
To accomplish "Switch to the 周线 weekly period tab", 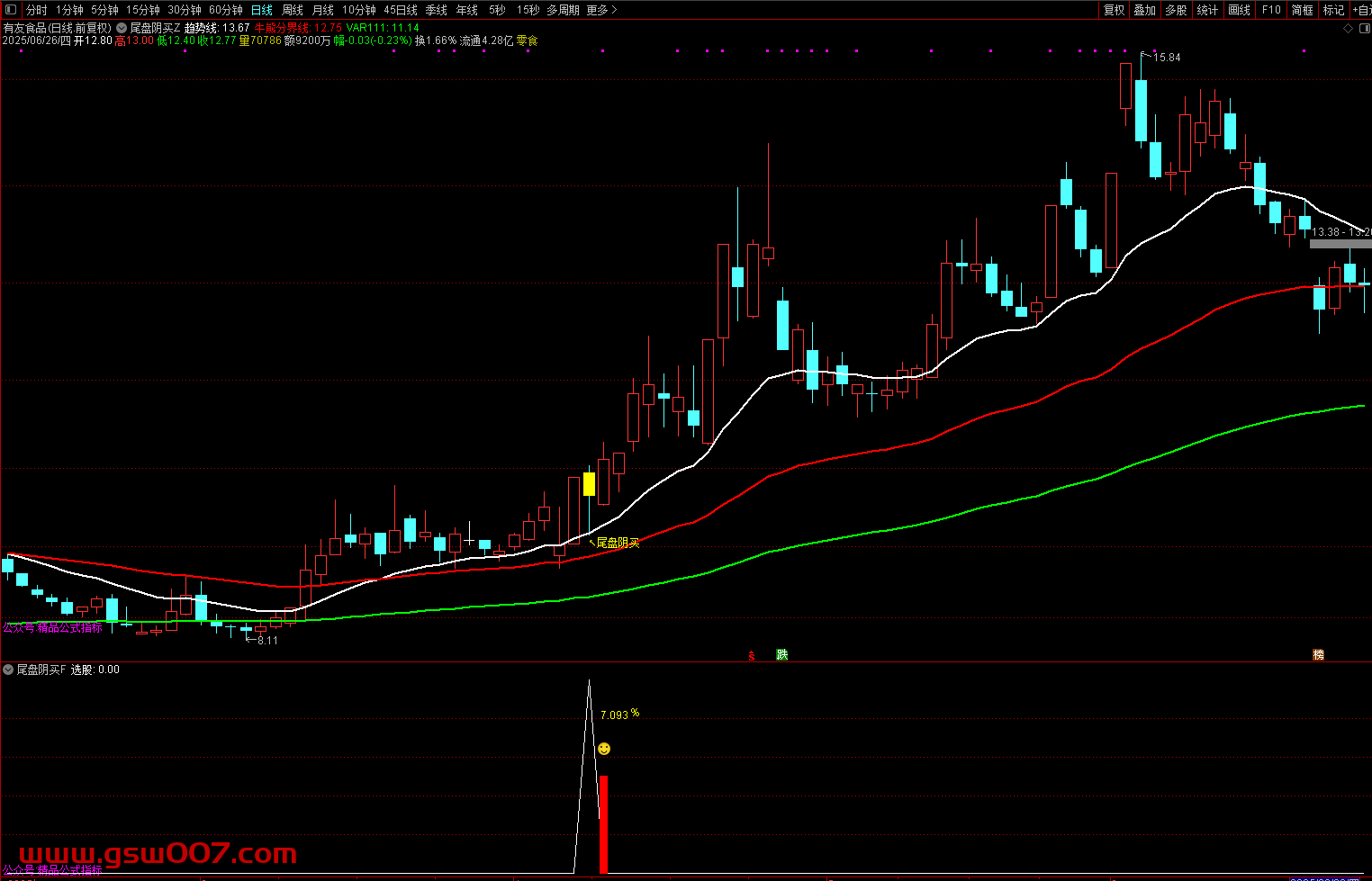I will pyautogui.click(x=293, y=10).
